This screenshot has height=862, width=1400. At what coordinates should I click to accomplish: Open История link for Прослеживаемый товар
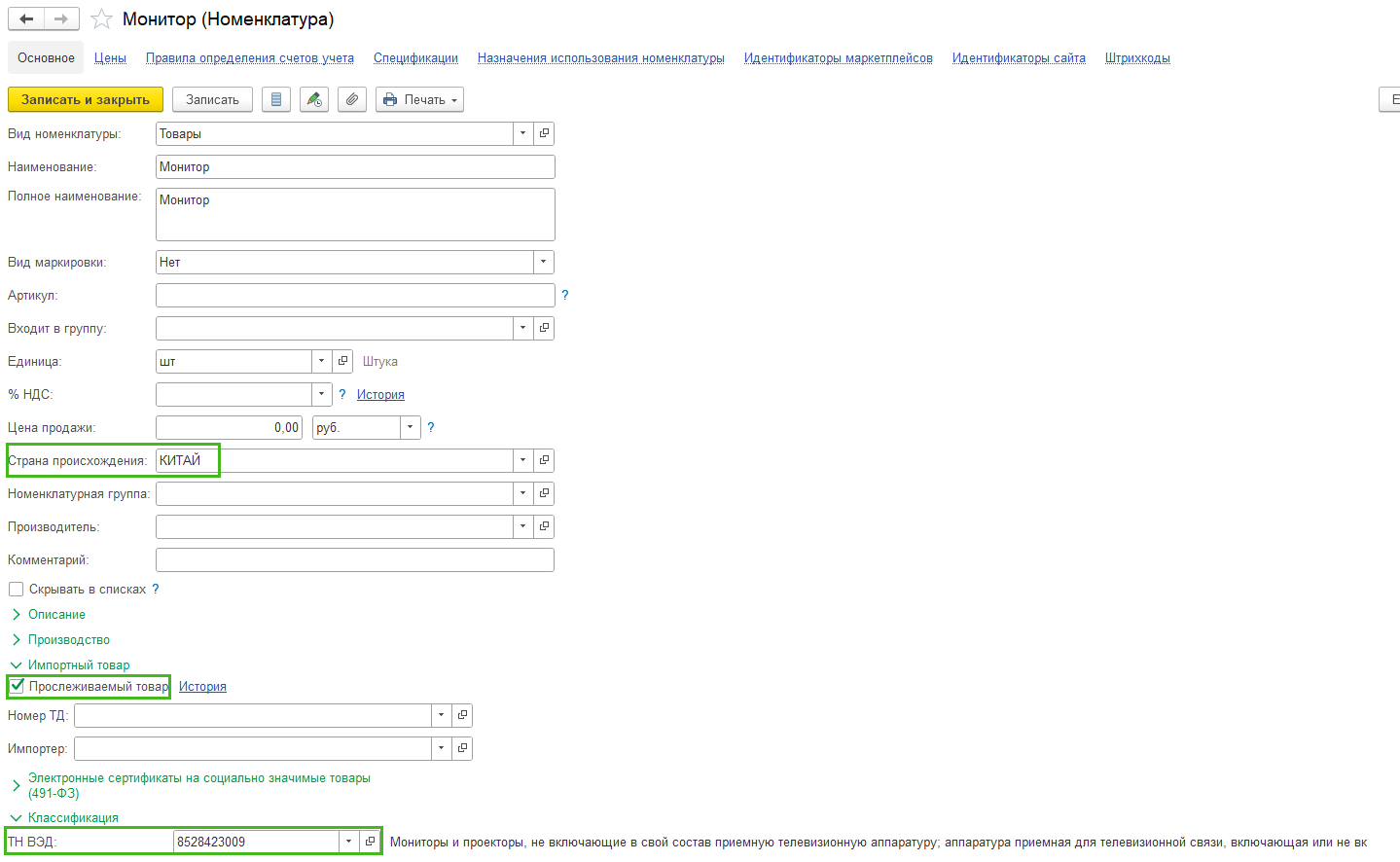tap(202, 686)
